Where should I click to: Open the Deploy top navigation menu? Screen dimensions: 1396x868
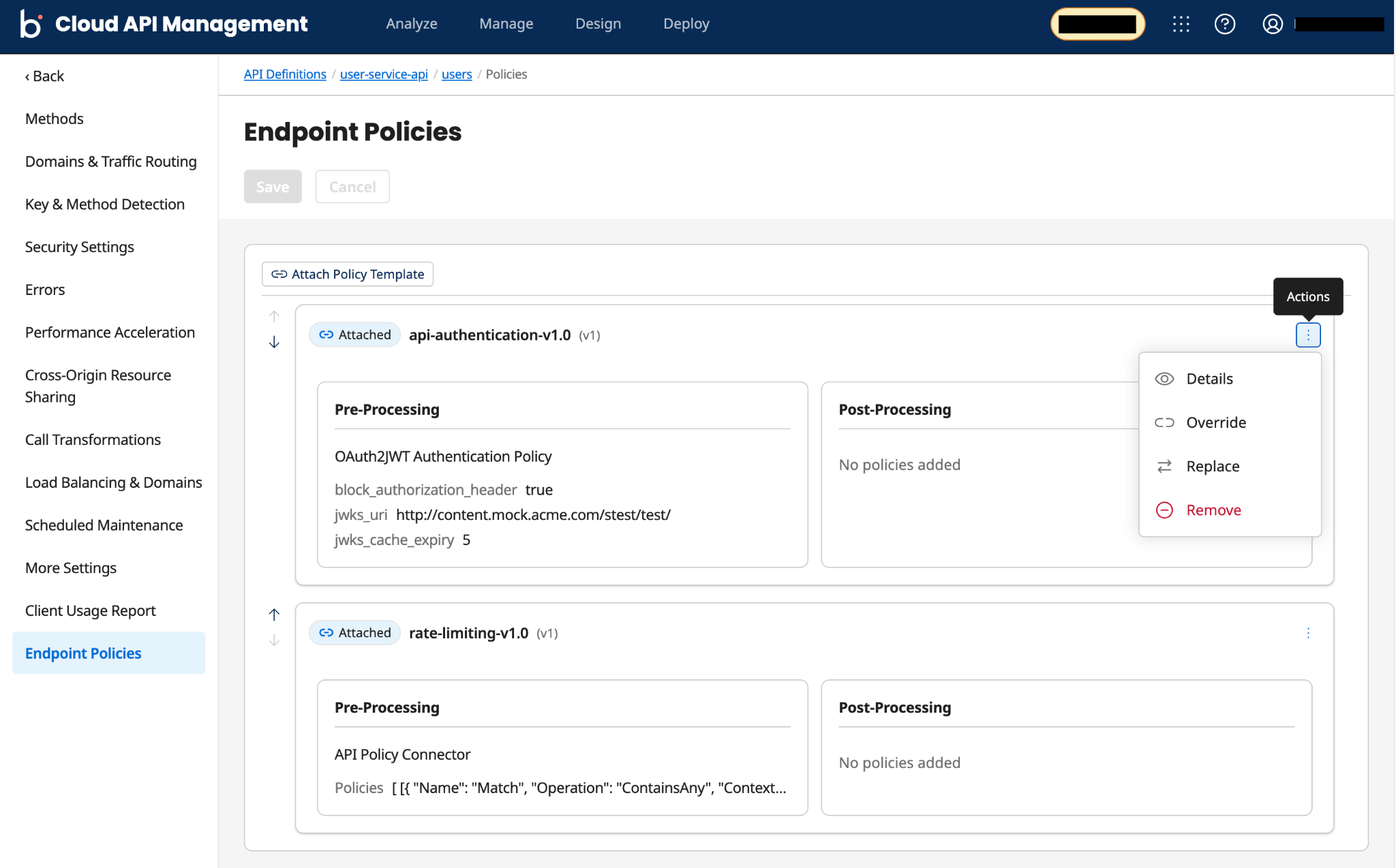pos(686,24)
